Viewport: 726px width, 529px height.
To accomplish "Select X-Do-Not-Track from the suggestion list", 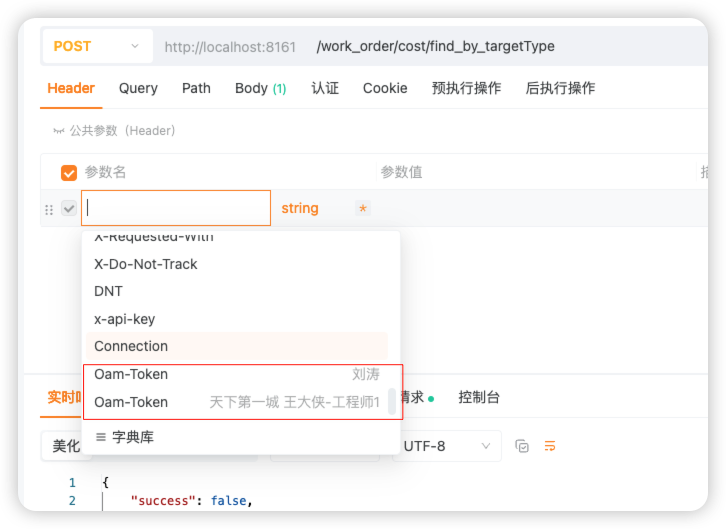I will point(236,264).
